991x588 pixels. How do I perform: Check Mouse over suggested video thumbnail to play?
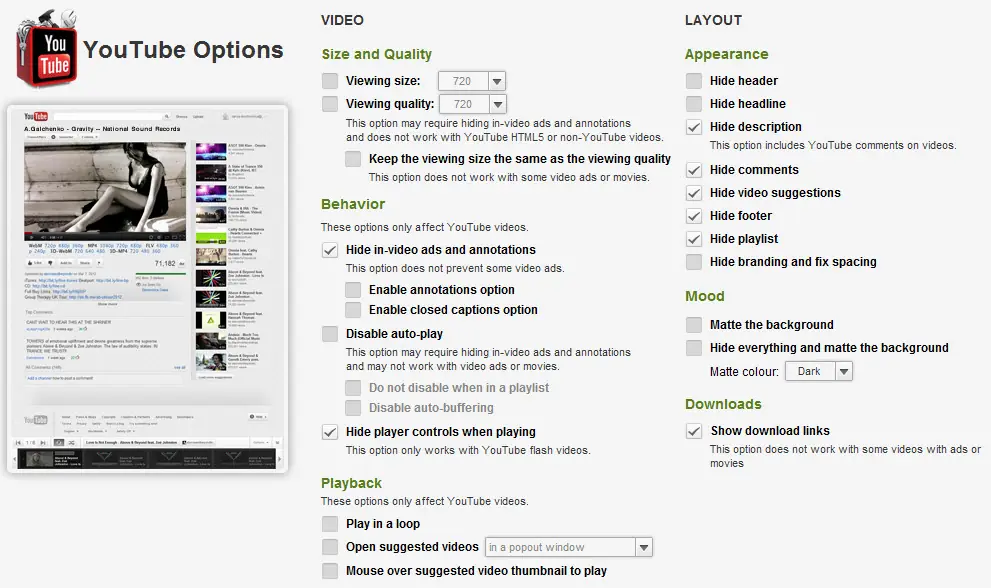click(x=330, y=571)
